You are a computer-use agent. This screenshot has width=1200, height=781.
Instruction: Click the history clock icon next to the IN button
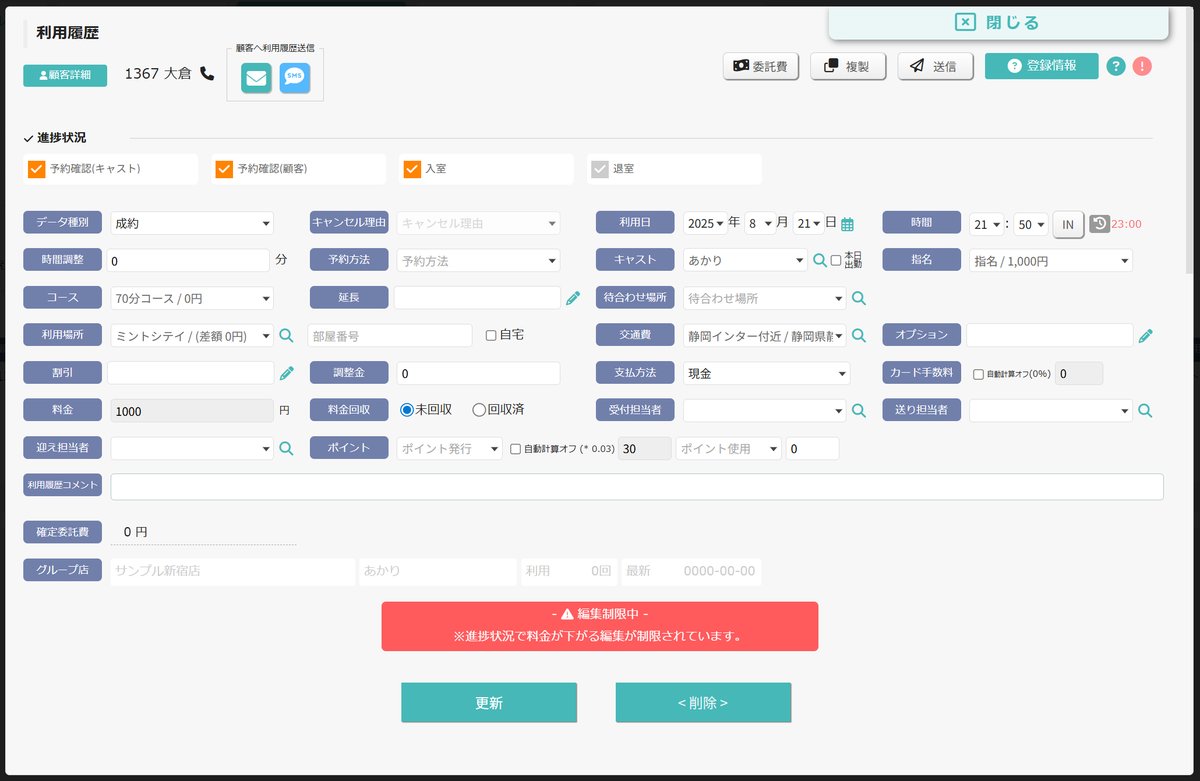(1099, 223)
